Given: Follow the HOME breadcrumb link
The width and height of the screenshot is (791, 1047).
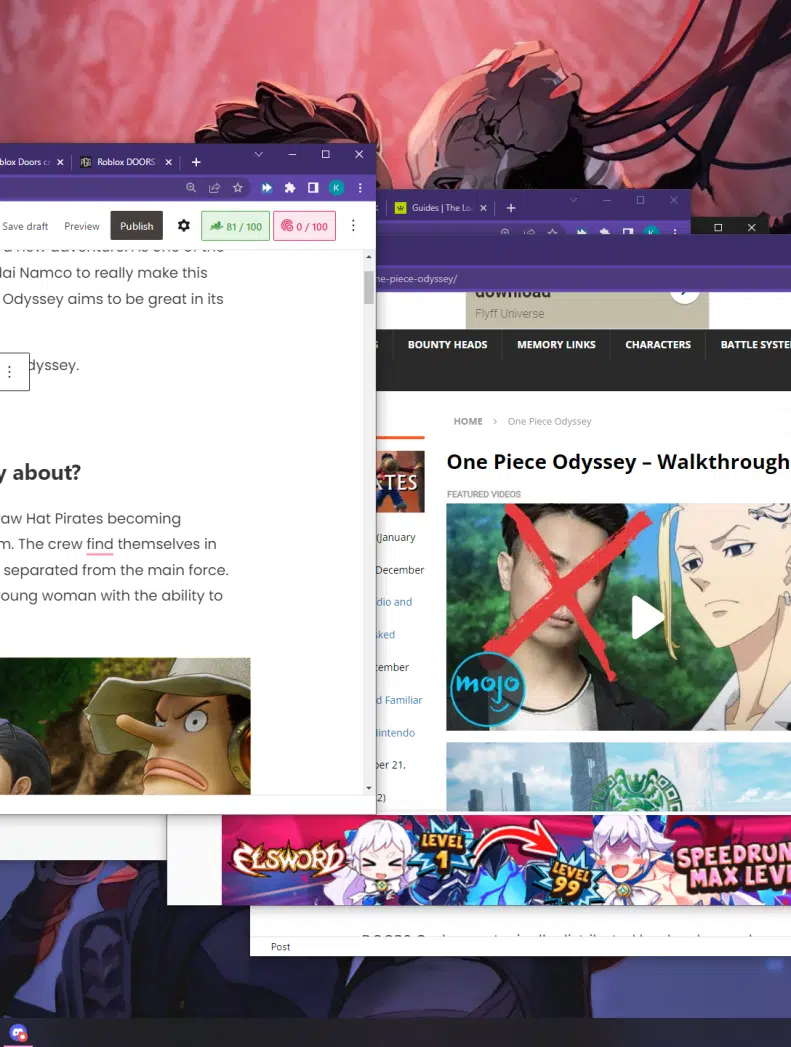Looking at the screenshot, I should click(x=468, y=421).
